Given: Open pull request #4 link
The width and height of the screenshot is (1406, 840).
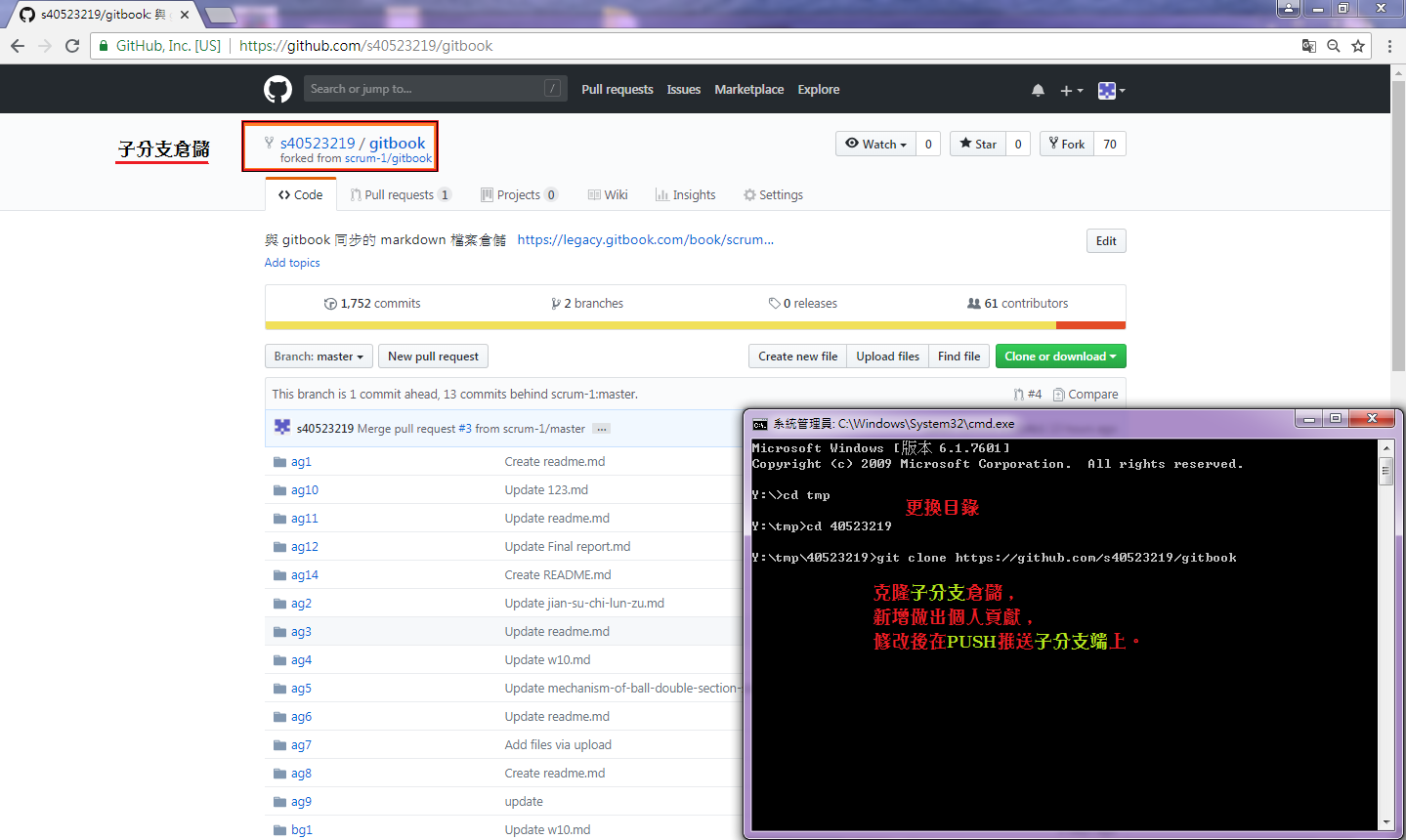Looking at the screenshot, I should [x=1028, y=395].
